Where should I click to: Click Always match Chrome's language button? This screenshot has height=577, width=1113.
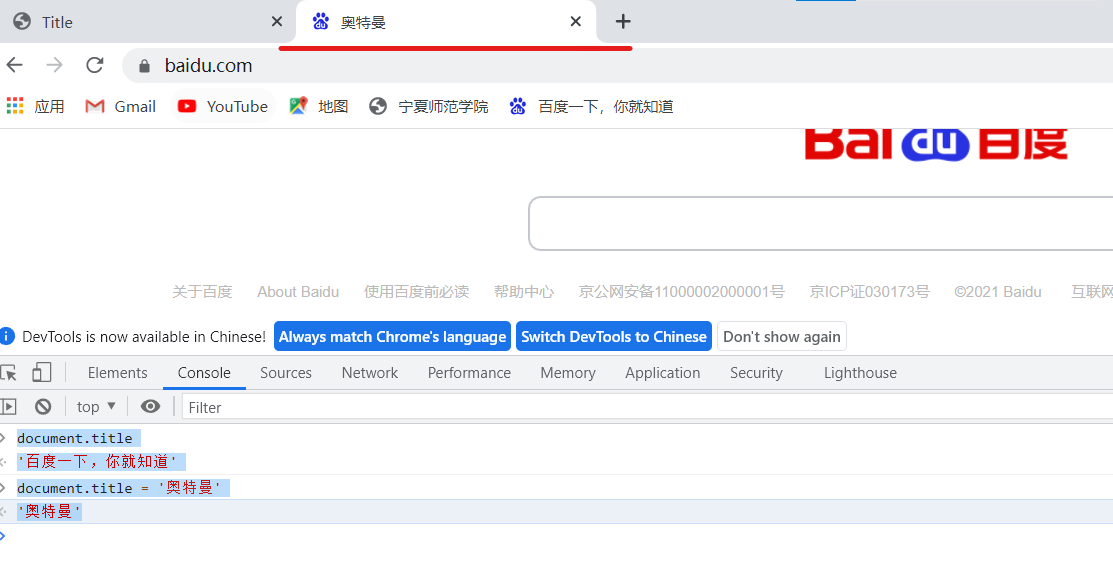(x=393, y=336)
